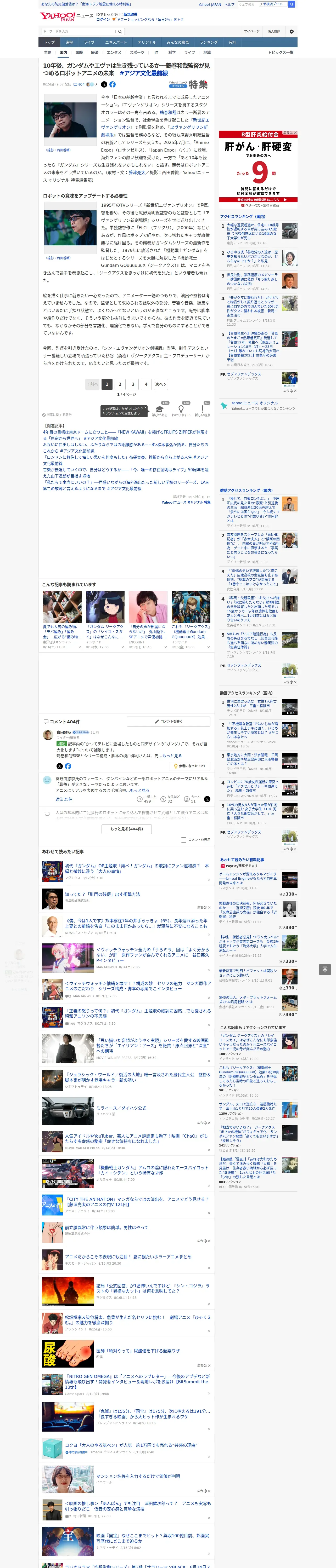The height and width of the screenshot is (1568, 336).
Task: Expand 返信 25件 replies
Action: click(63, 799)
